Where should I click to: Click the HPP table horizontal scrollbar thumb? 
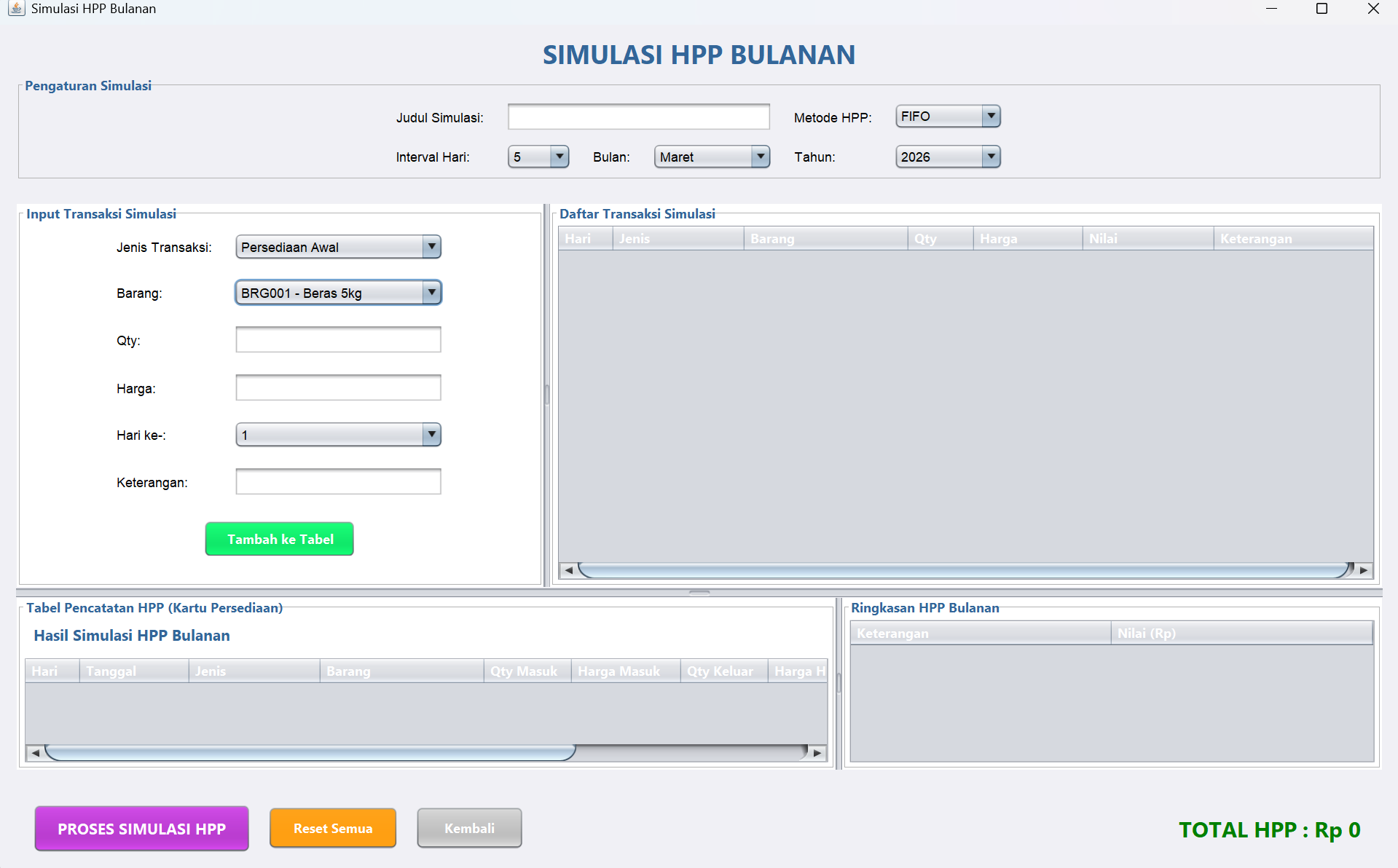(310, 753)
